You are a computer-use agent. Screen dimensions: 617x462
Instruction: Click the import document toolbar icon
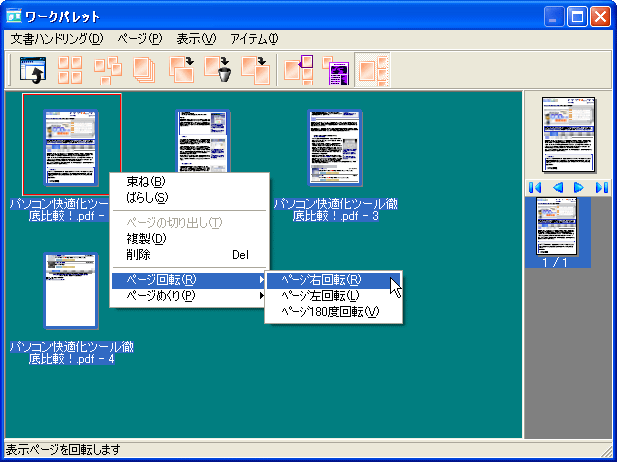(33, 70)
